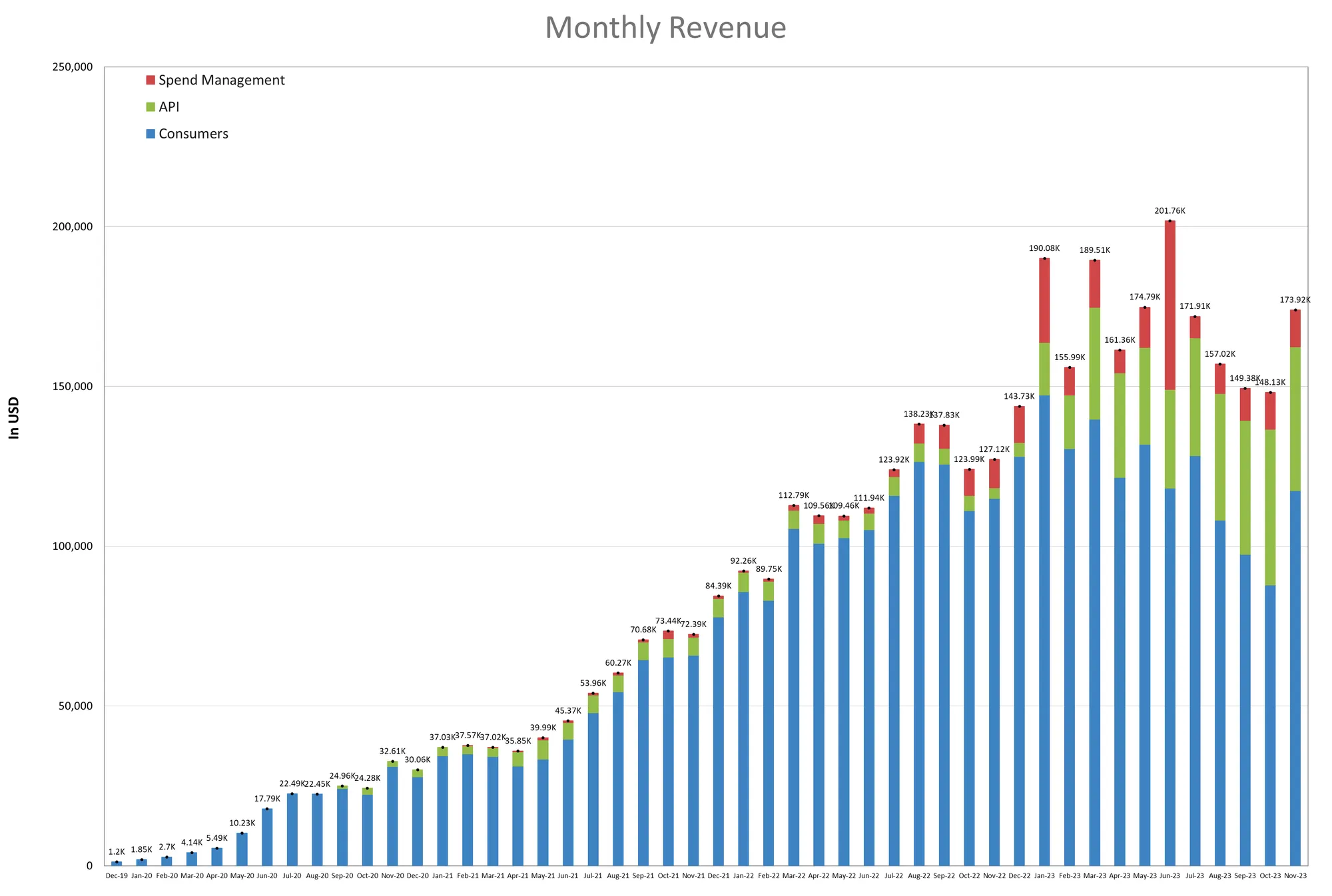Click the 100,000 axis label
The height and width of the screenshot is (896, 1332).
tap(71, 547)
